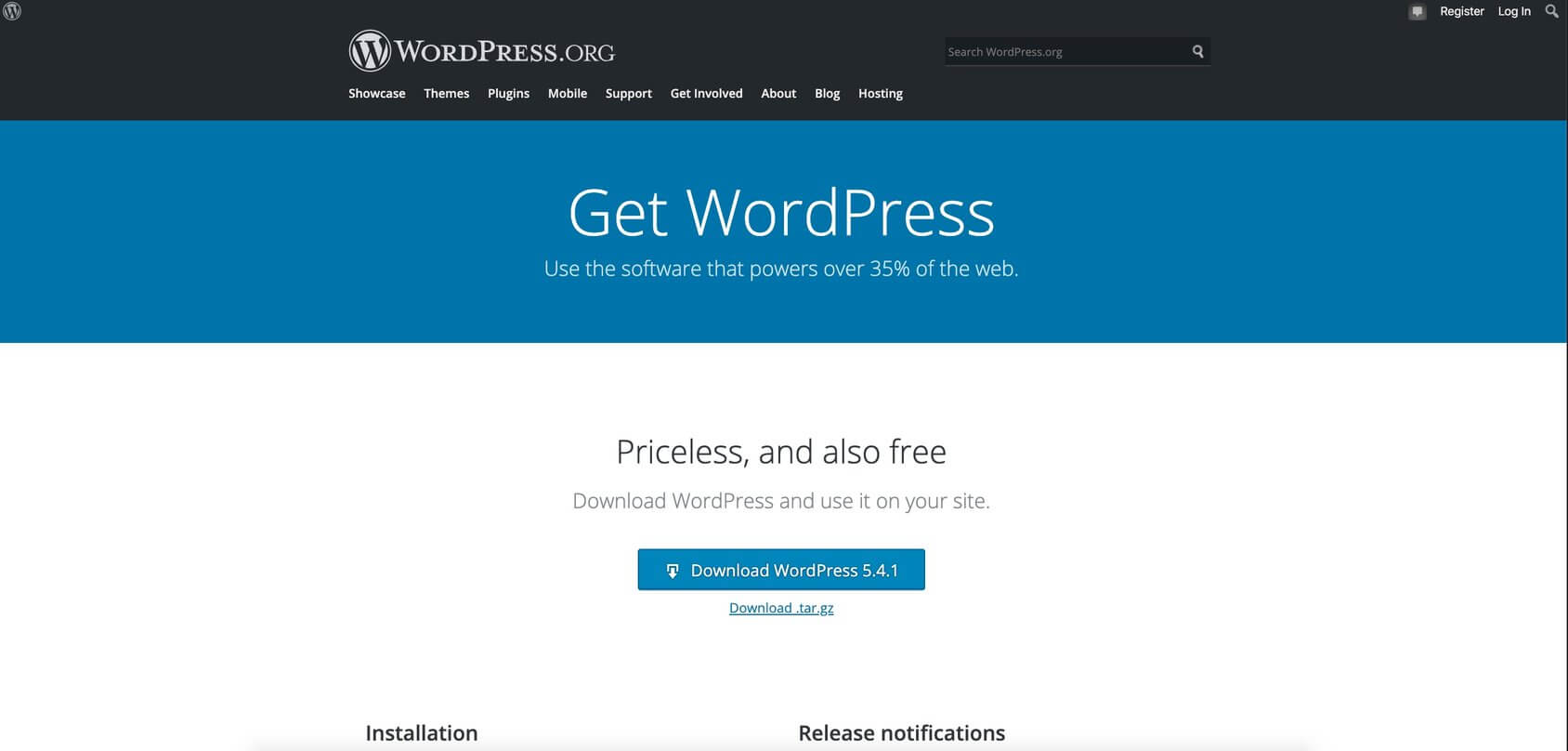Submit search using the search box magnifier

point(1197,52)
